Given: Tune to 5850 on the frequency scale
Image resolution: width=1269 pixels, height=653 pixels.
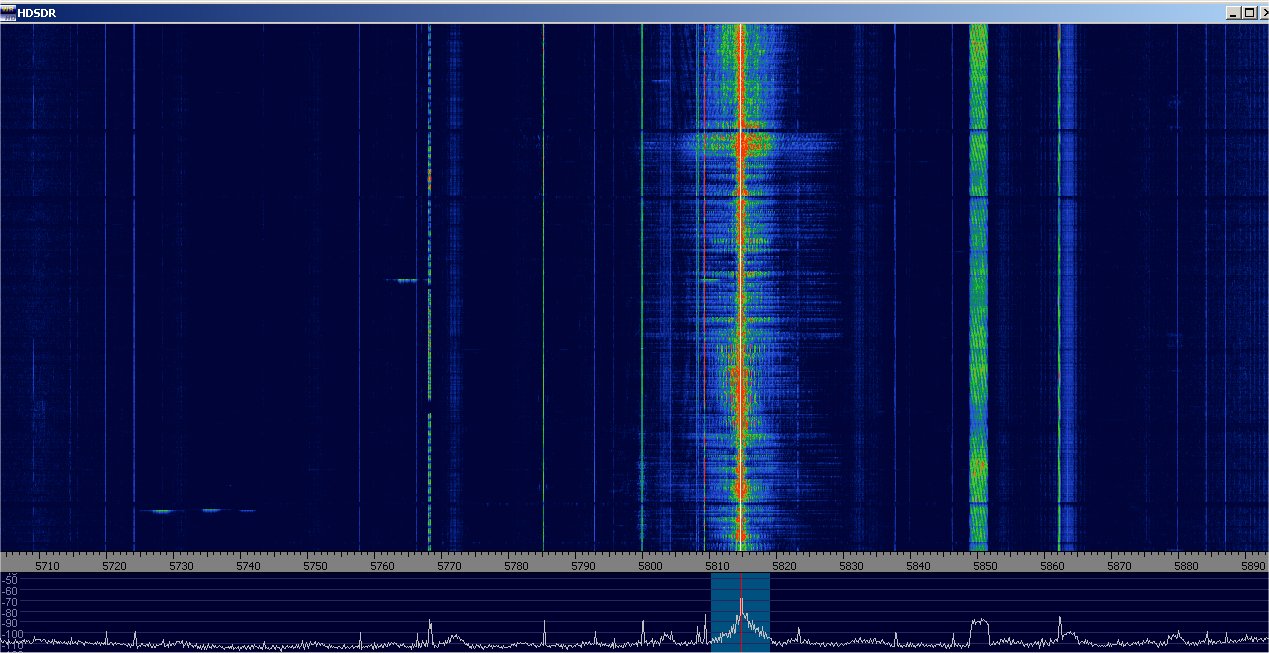Looking at the screenshot, I should point(984,566).
